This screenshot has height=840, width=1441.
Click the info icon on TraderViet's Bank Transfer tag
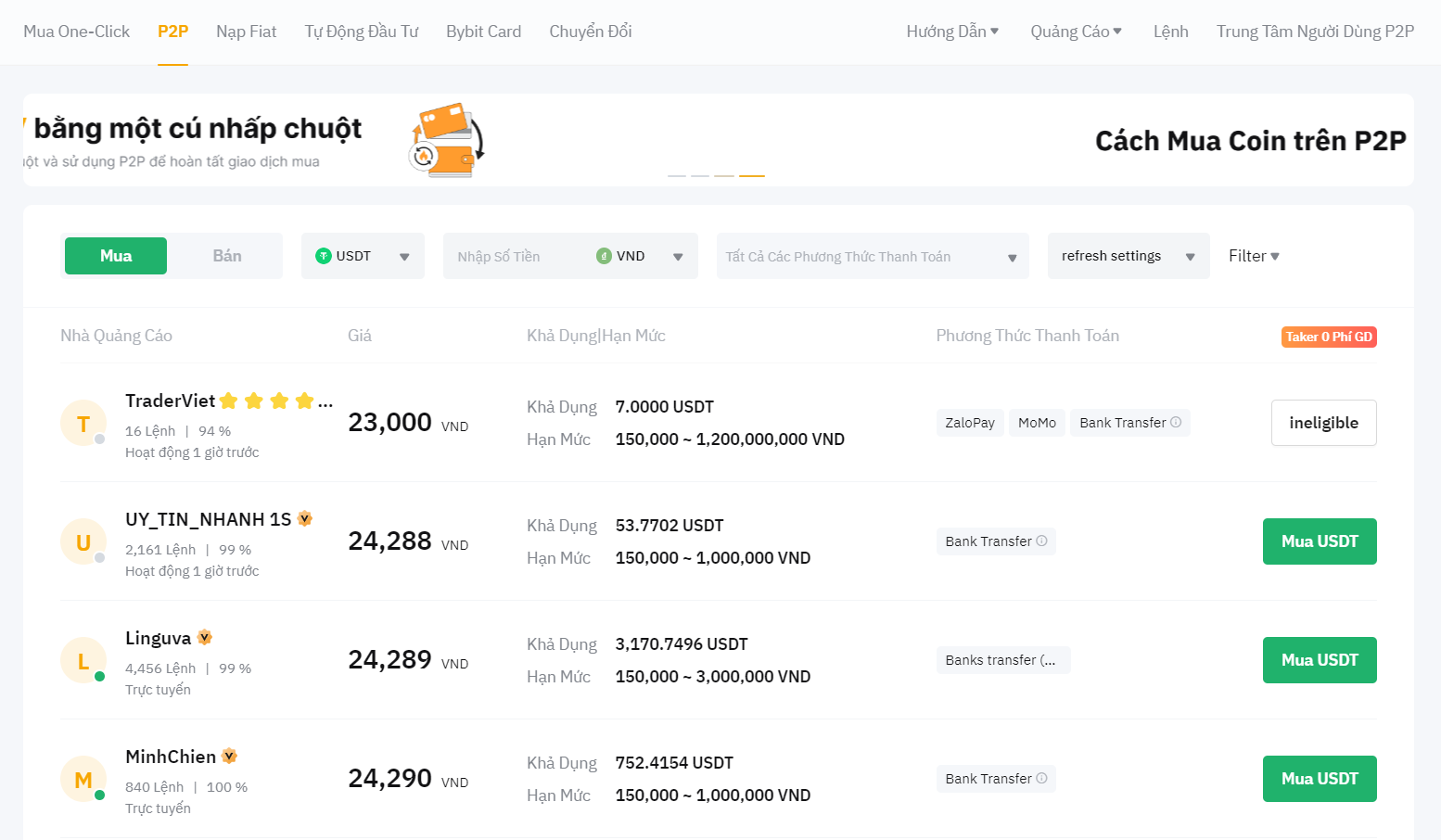tap(1177, 422)
